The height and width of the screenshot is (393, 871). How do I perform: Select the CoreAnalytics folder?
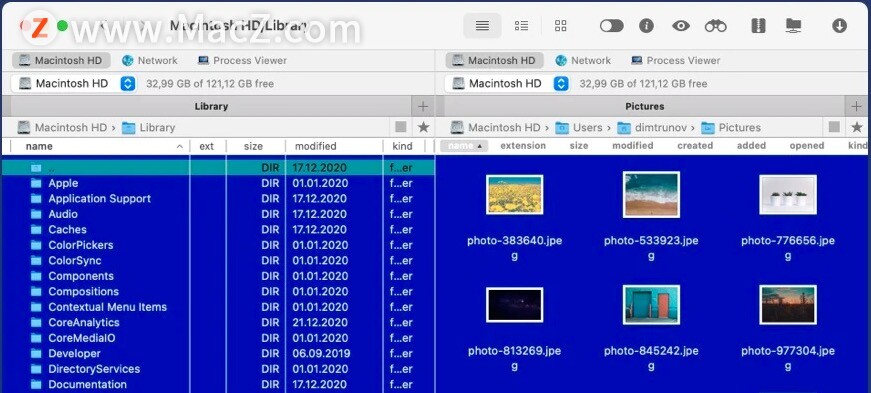tap(218, 322)
